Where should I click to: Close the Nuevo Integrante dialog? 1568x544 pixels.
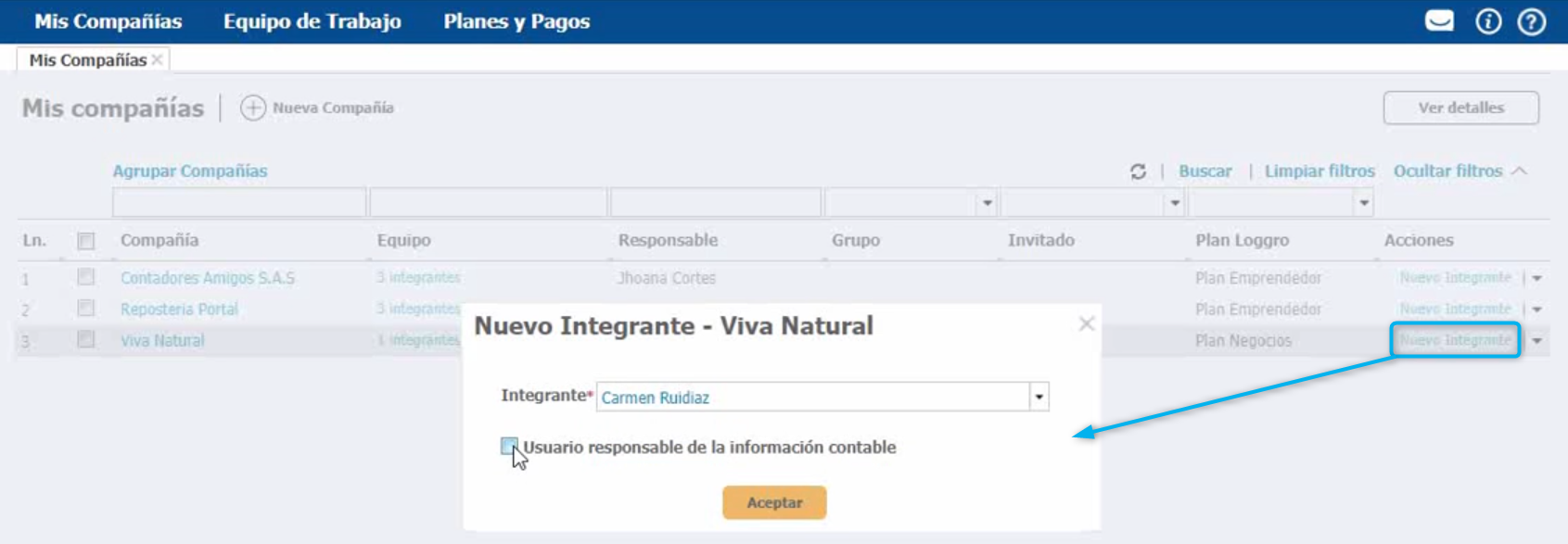(1087, 323)
